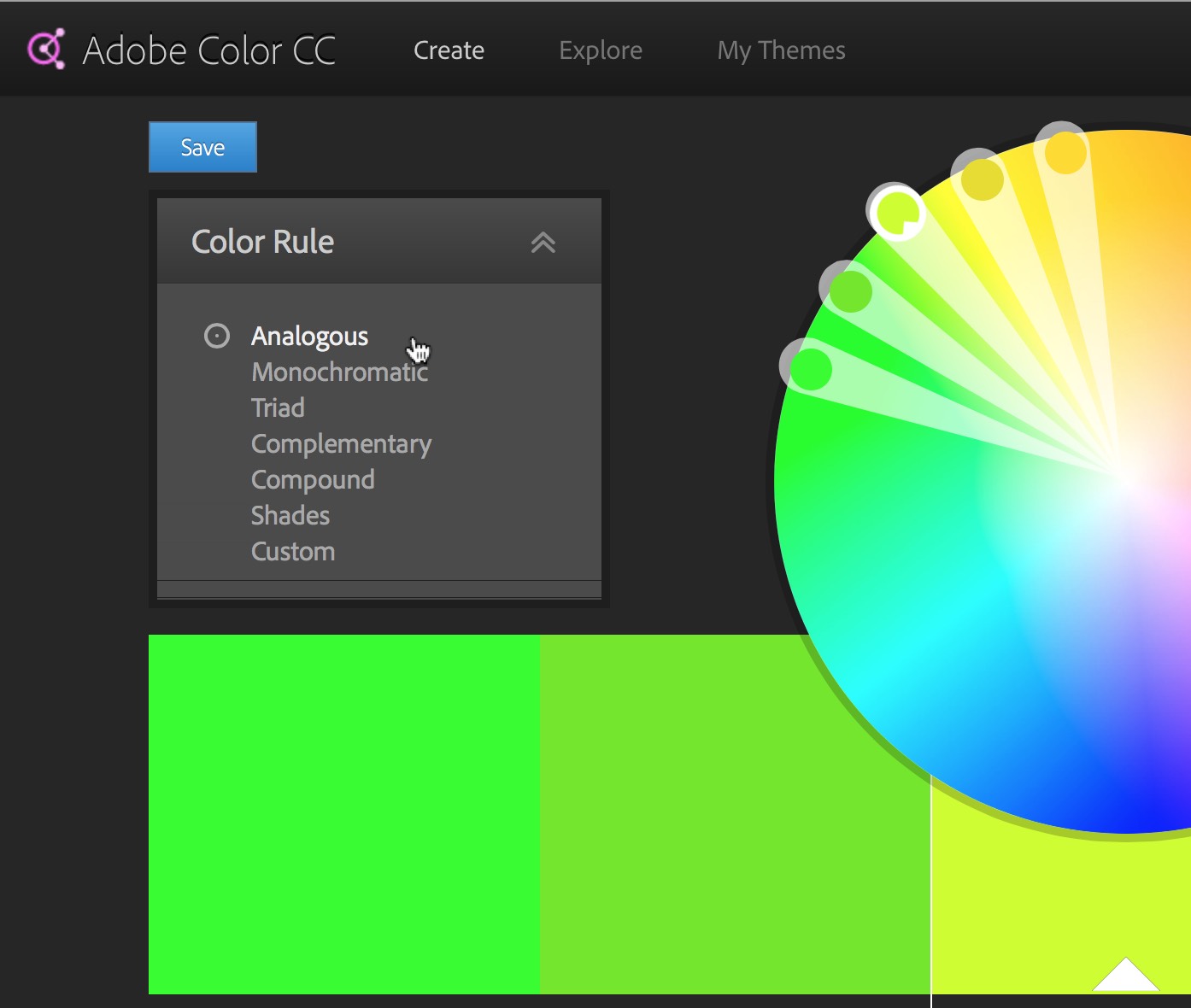Viewport: 1191px width, 1008px height.
Task: Click the blue Save button
Action: click(x=202, y=147)
